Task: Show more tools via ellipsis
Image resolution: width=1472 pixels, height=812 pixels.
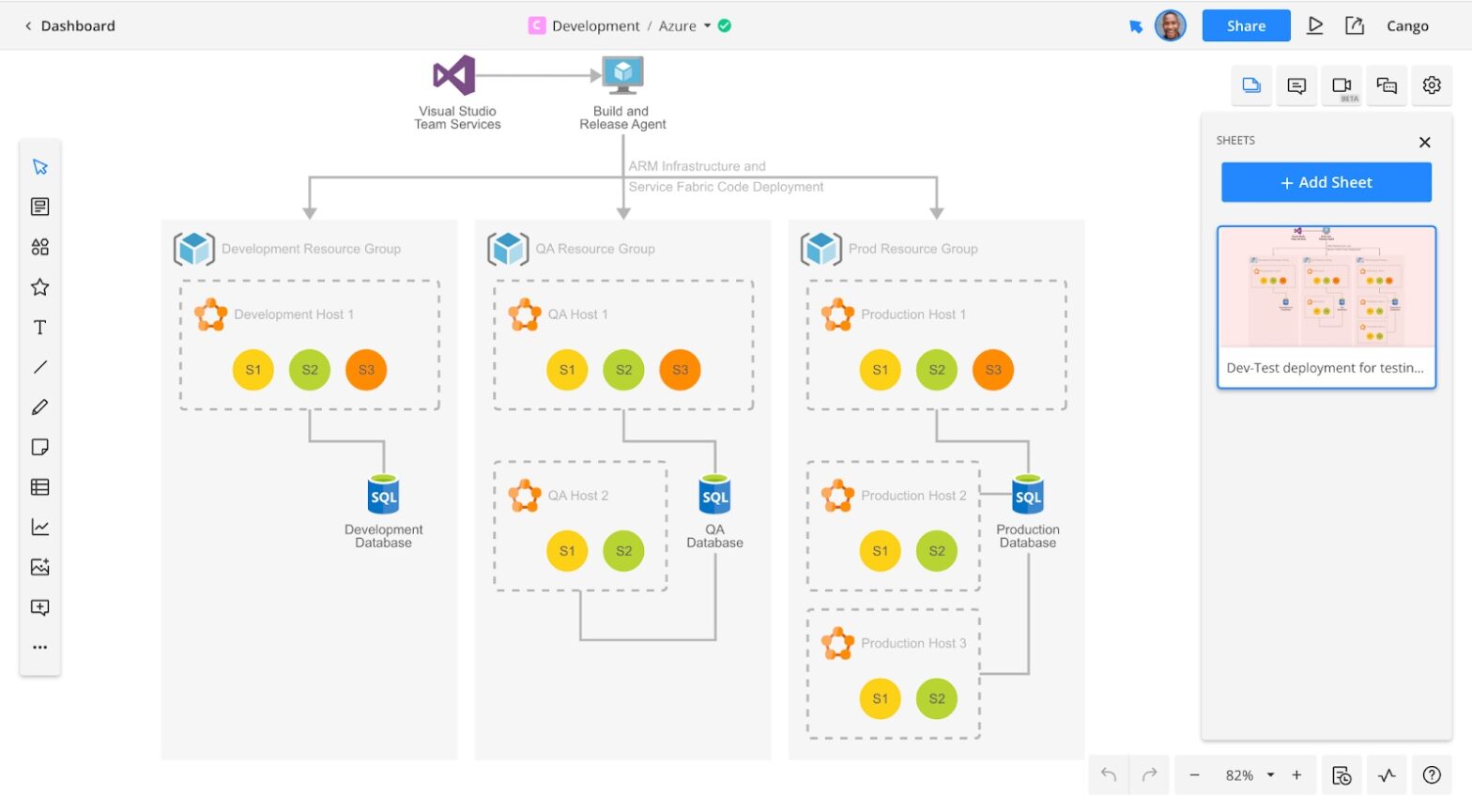Action: (39, 648)
